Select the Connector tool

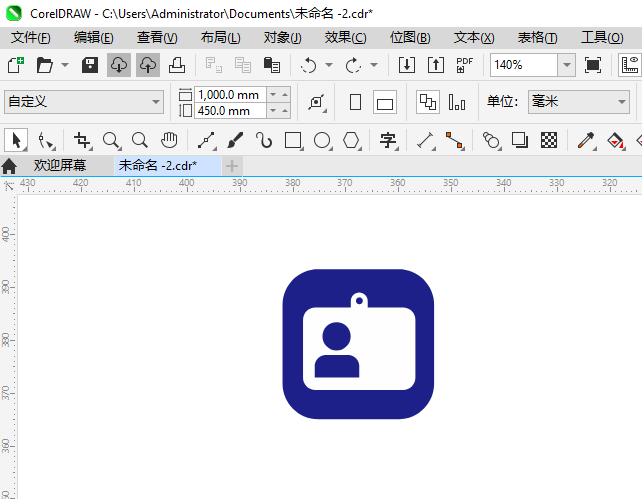tap(454, 140)
